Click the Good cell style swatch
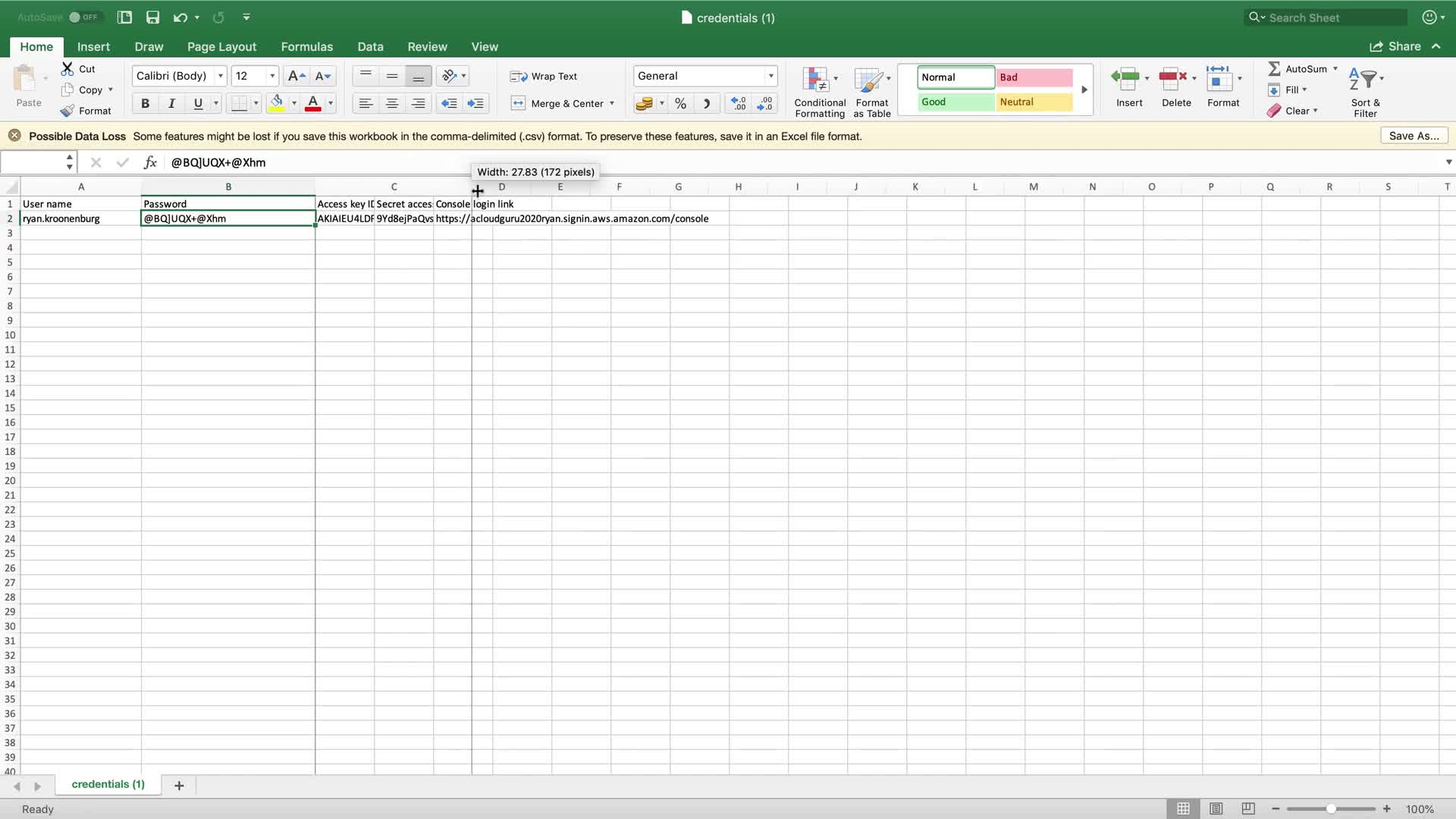This screenshot has height=819, width=1456. click(955, 102)
